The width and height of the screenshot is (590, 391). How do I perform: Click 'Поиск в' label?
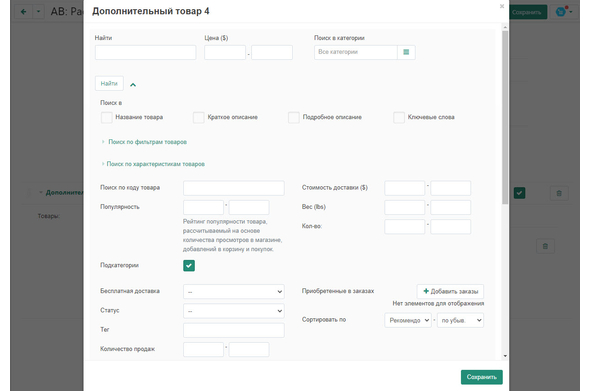[111, 103]
